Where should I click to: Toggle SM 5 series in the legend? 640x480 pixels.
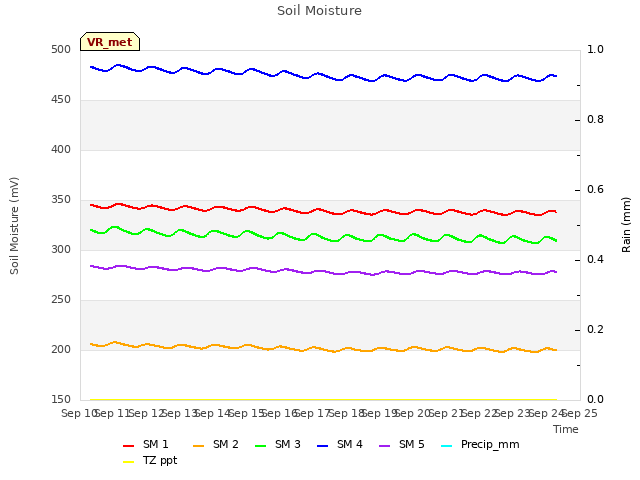(402, 444)
